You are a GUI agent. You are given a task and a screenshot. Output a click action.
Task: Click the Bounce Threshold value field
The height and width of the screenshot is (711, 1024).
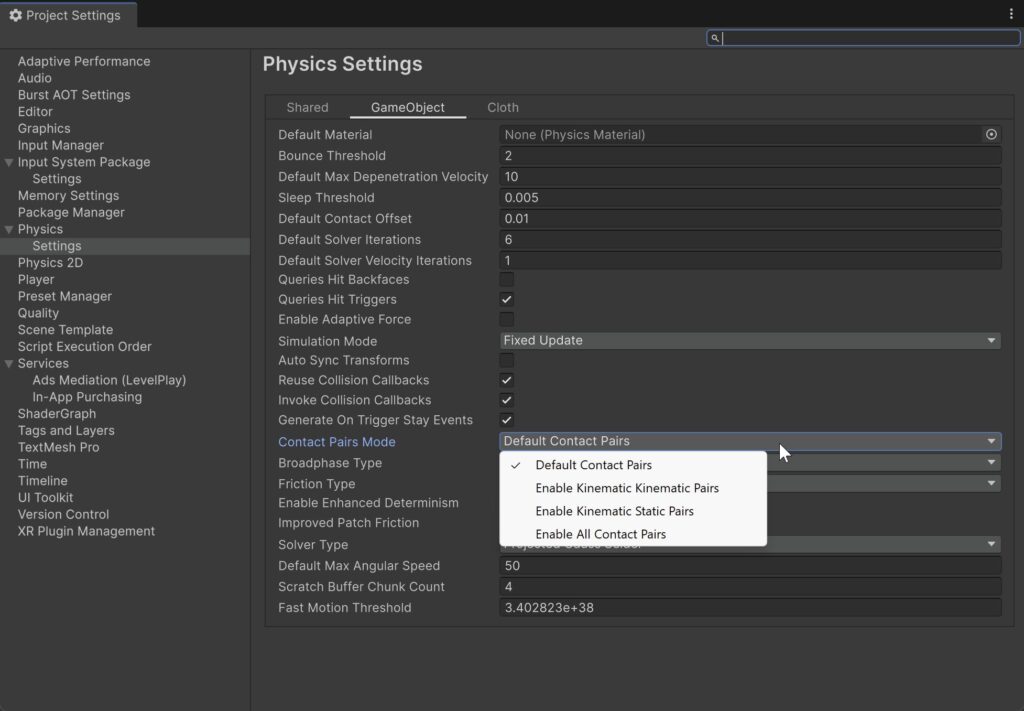750,156
